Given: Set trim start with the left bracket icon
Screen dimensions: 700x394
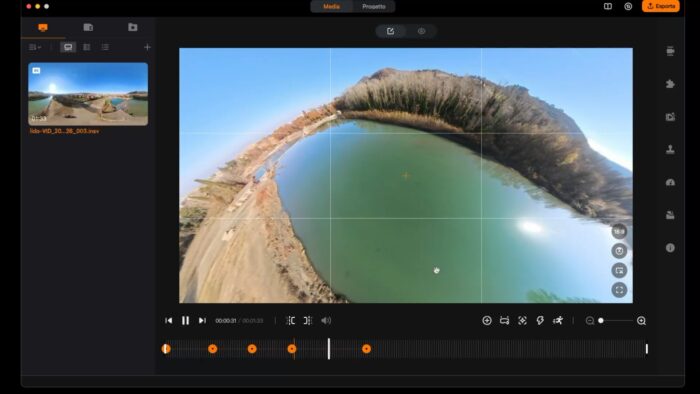Looking at the screenshot, I should [291, 320].
